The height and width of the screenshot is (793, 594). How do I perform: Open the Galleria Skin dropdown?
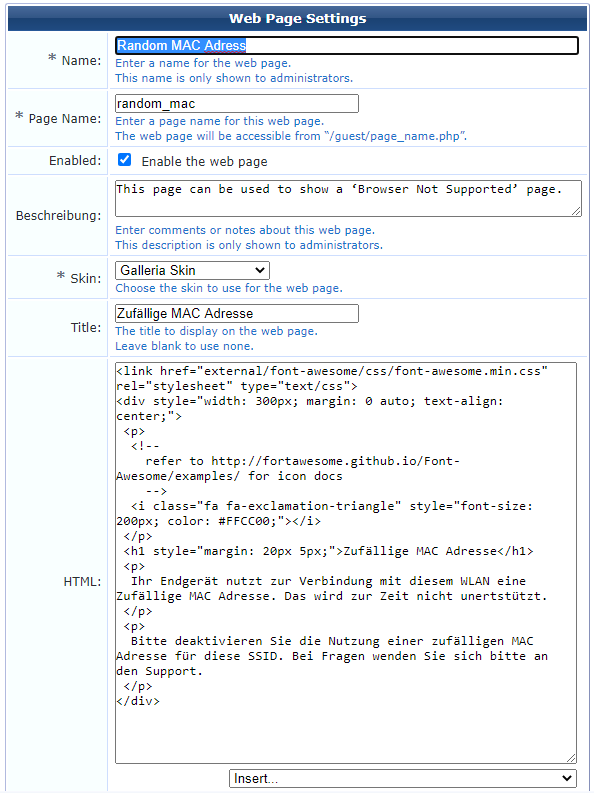pos(192,271)
